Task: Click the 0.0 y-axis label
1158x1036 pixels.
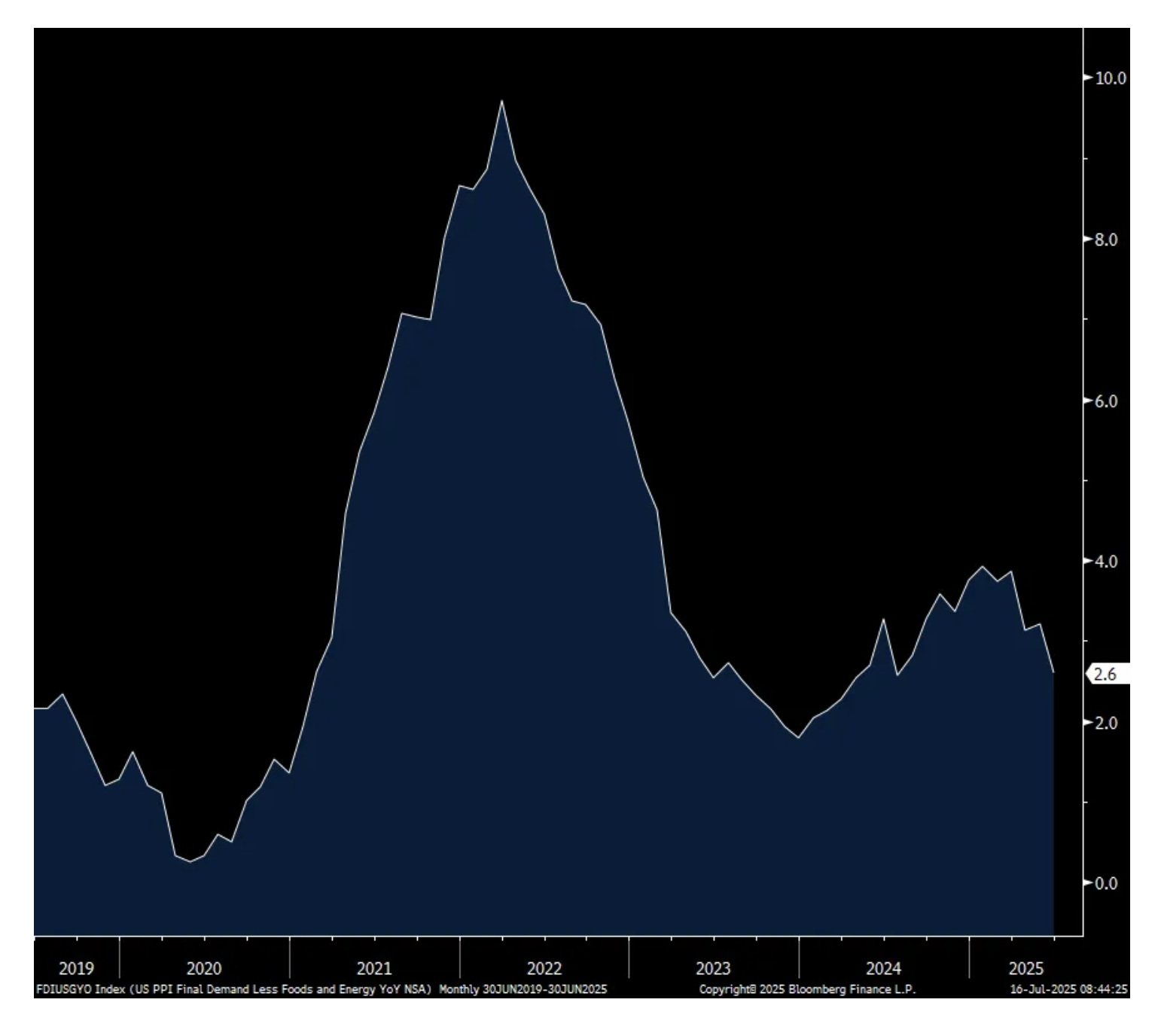Action: pyautogui.click(x=1105, y=883)
